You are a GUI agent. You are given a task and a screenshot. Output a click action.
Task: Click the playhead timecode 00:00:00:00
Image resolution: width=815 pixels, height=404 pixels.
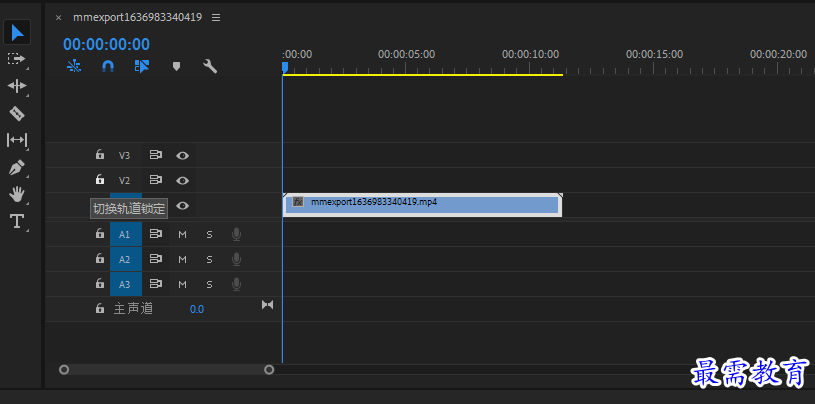click(x=107, y=44)
